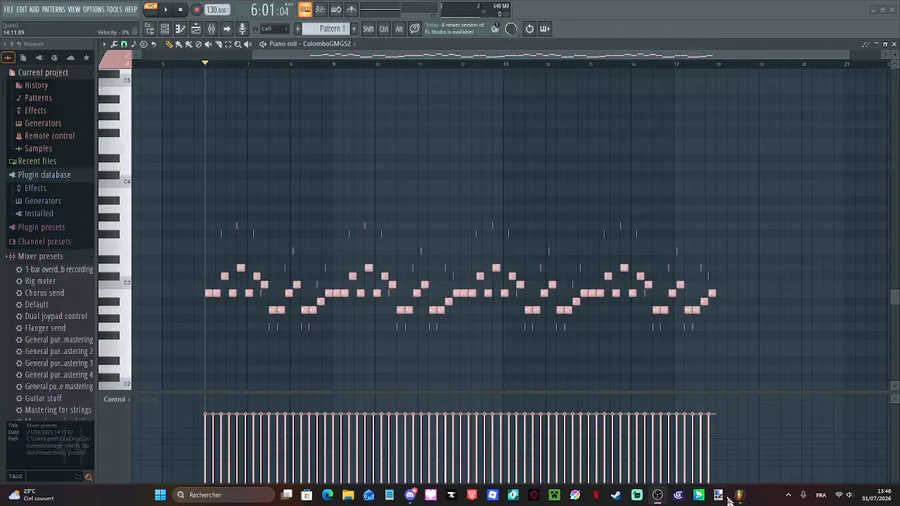Click the microphone recording icon in toolbar
Image resolution: width=900 pixels, height=506 pixels.
(242, 29)
